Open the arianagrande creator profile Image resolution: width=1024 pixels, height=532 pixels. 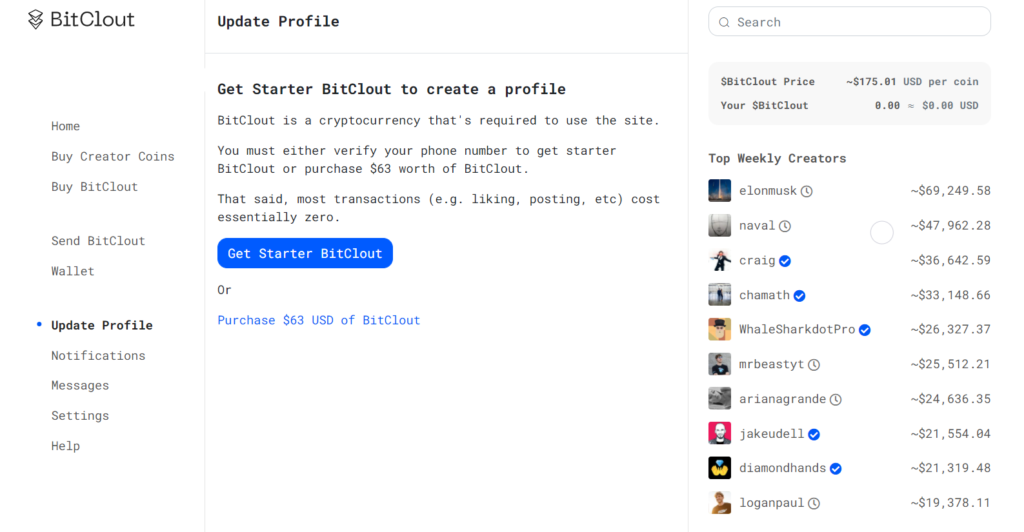click(782, 399)
